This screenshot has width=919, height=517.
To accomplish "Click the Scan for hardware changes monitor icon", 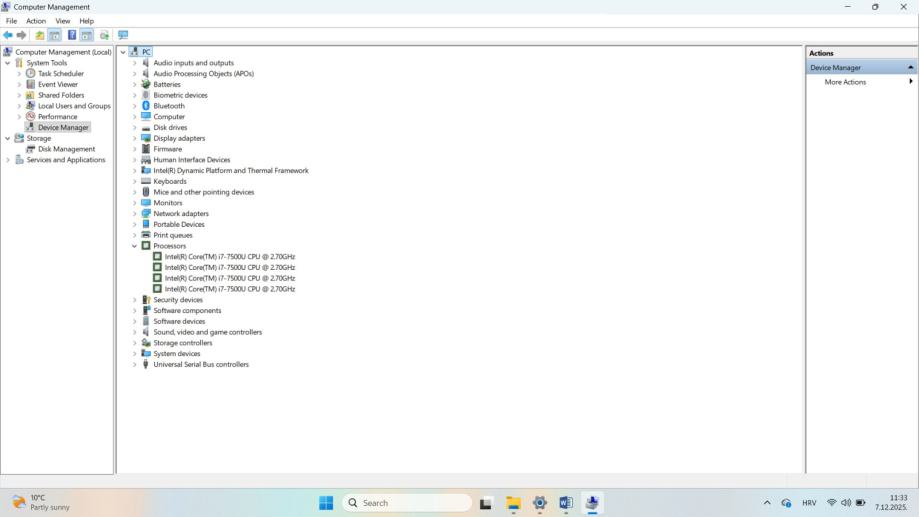I will (123, 35).
